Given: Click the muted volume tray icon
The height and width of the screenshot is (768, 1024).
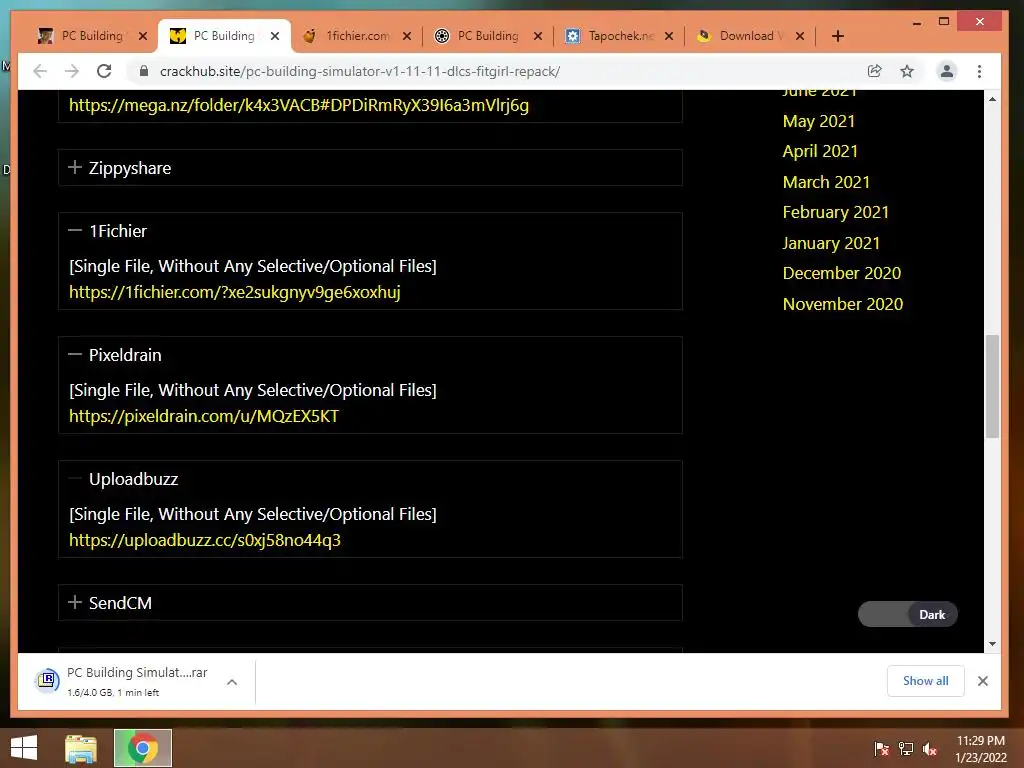Looking at the screenshot, I should 930,748.
